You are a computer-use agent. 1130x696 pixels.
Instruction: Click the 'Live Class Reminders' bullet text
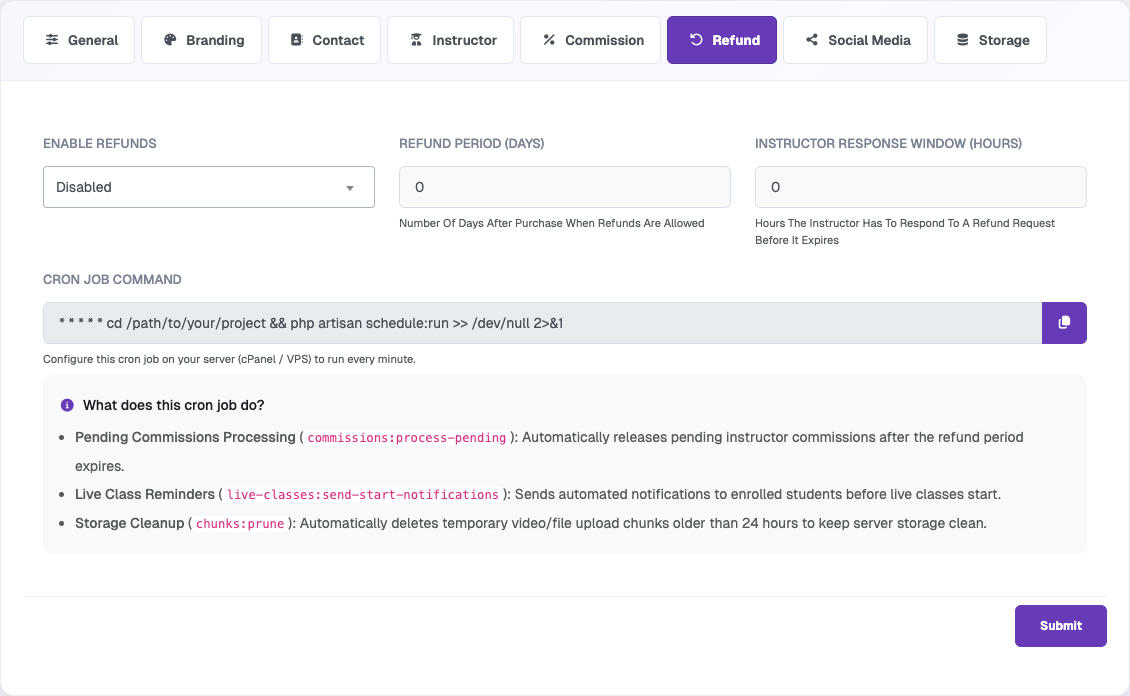tap(145, 494)
